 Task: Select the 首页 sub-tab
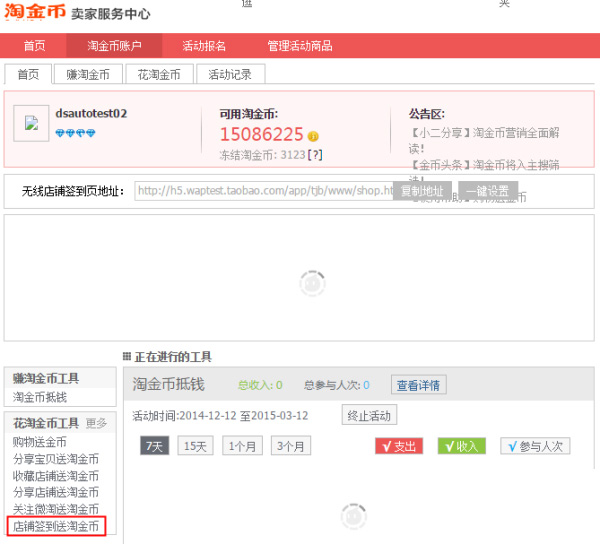click(28, 74)
